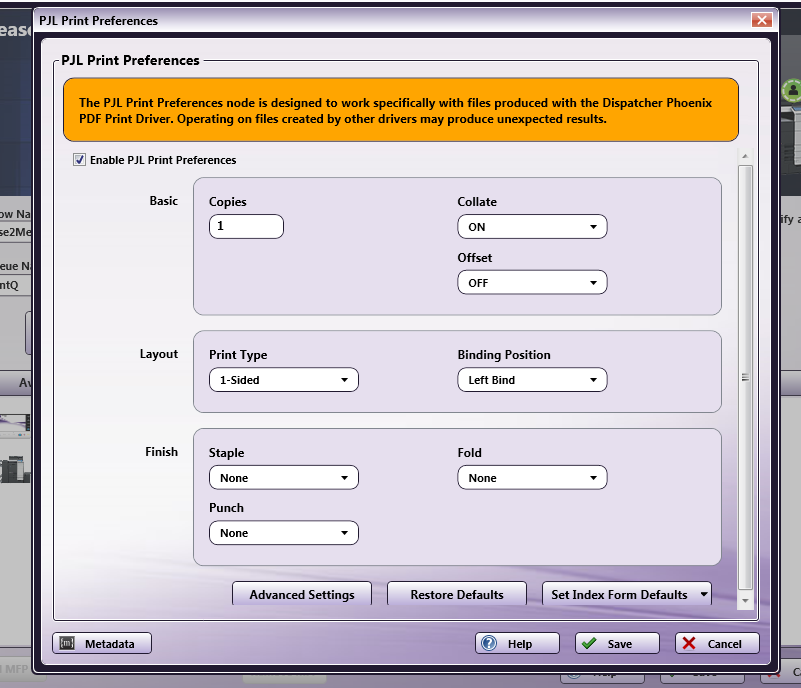Image resolution: width=801 pixels, height=688 pixels.
Task: Expand the Staple dropdown
Action: pyautogui.click(x=284, y=478)
